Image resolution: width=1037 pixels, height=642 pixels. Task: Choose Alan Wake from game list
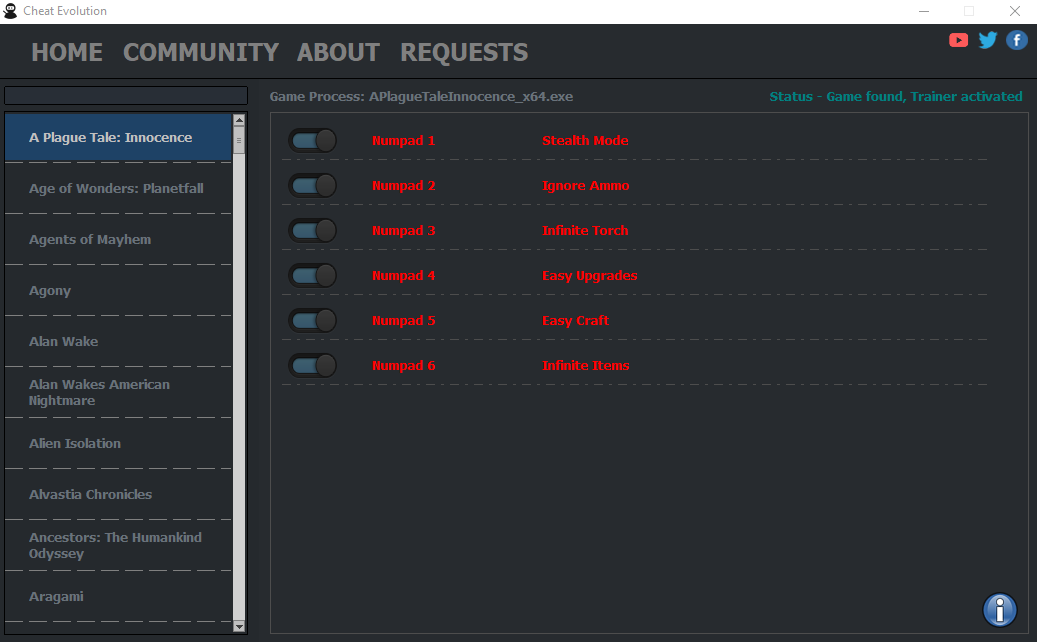point(118,341)
